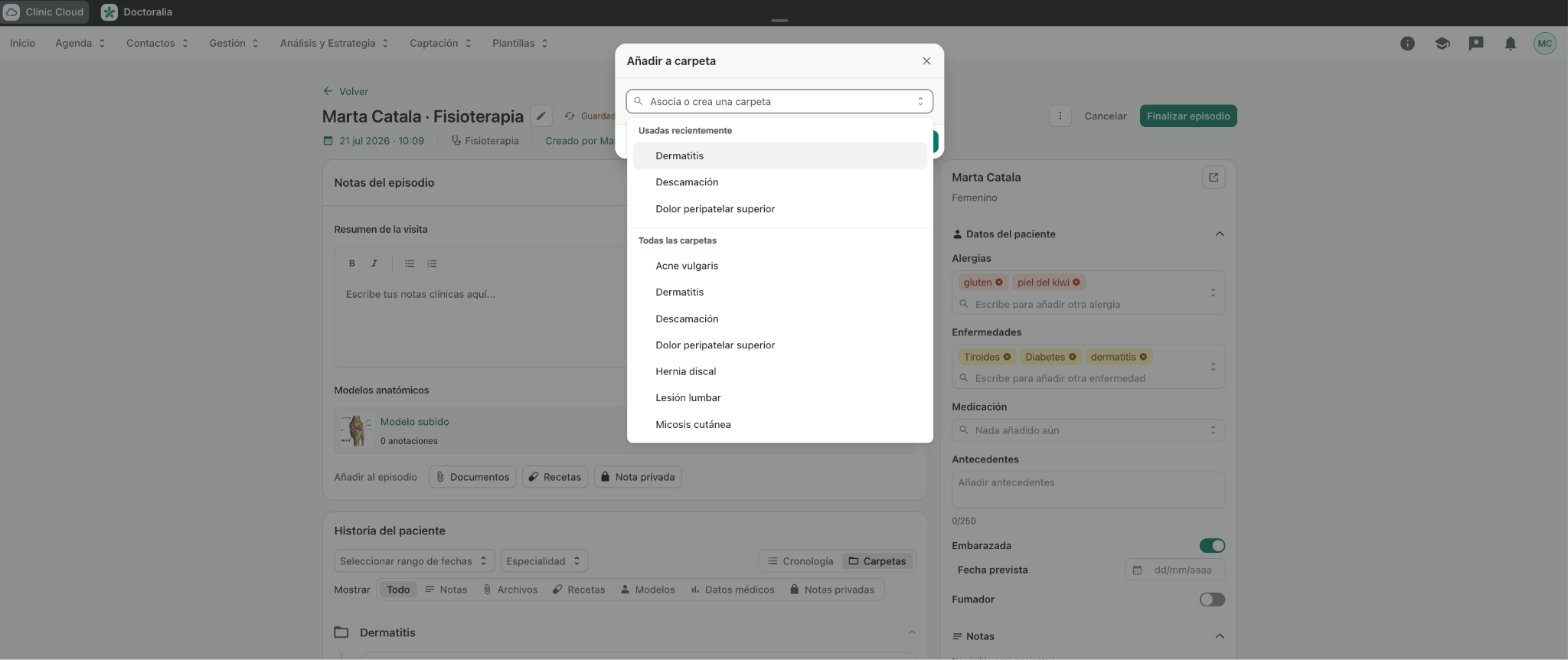Select recently used Dolor peripatelar superior
The width and height of the screenshot is (1568, 660).
point(779,209)
